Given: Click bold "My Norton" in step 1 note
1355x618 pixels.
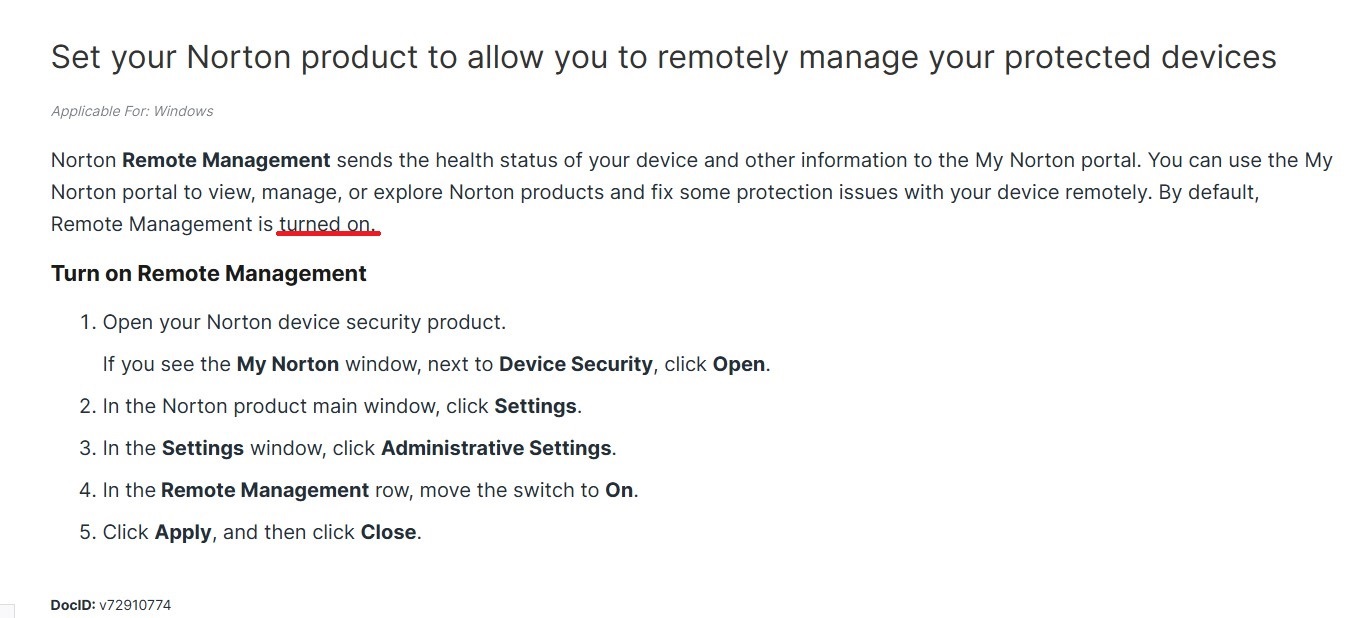Looking at the screenshot, I should (x=288, y=364).
